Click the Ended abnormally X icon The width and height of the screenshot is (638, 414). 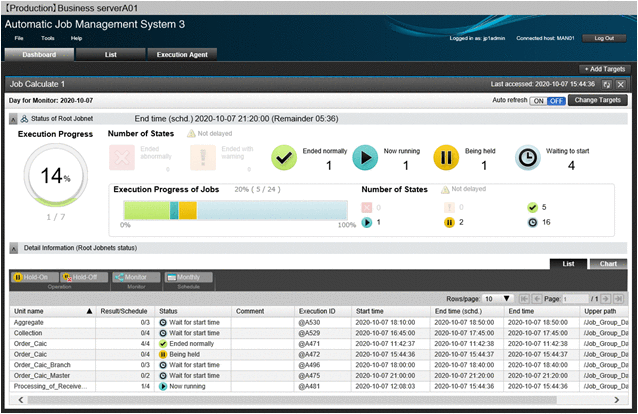click(x=121, y=157)
